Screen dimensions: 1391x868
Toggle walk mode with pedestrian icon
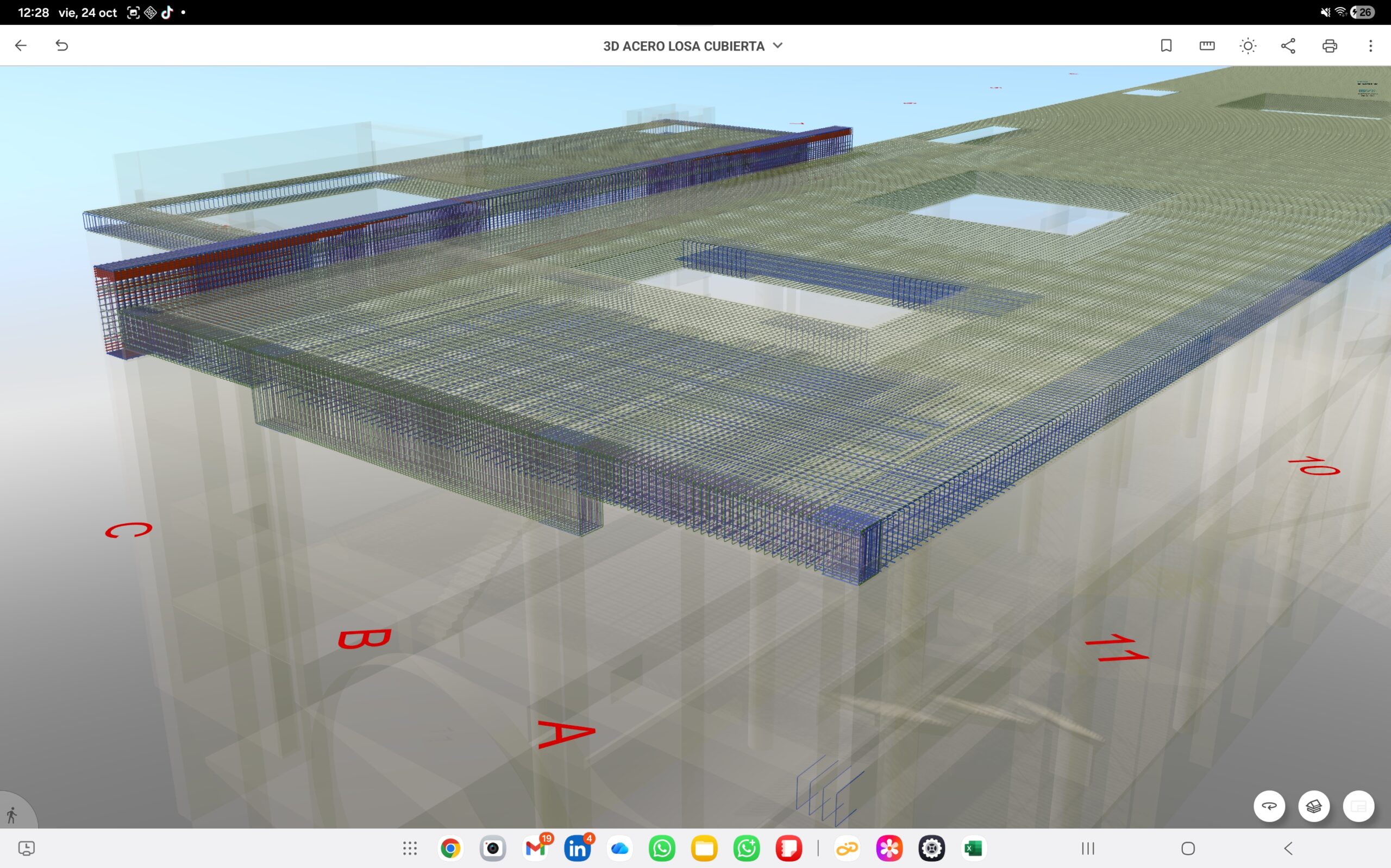coord(12,815)
